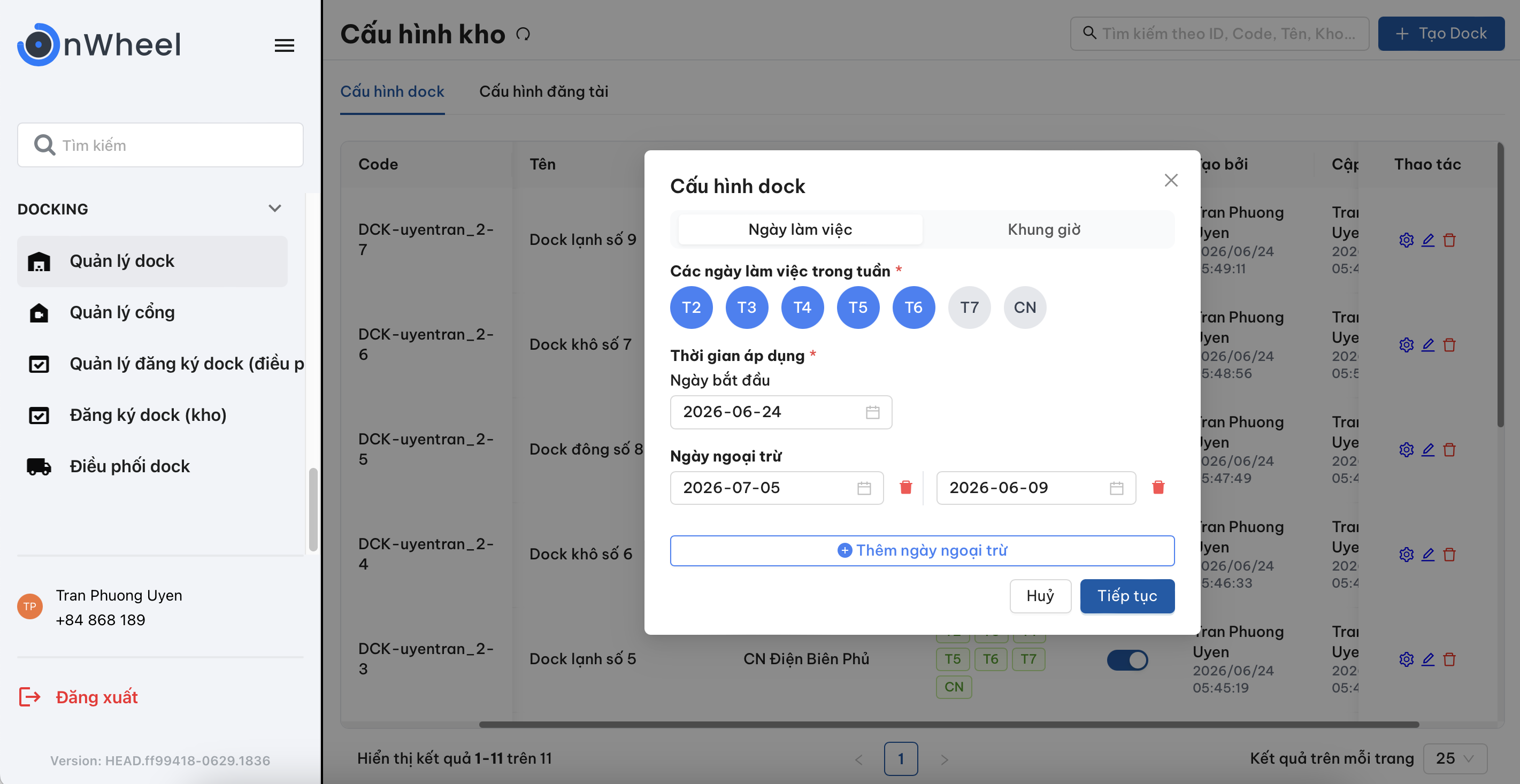Delete the 2026-06-09 excluded date
1520x784 pixels.
(1158, 487)
